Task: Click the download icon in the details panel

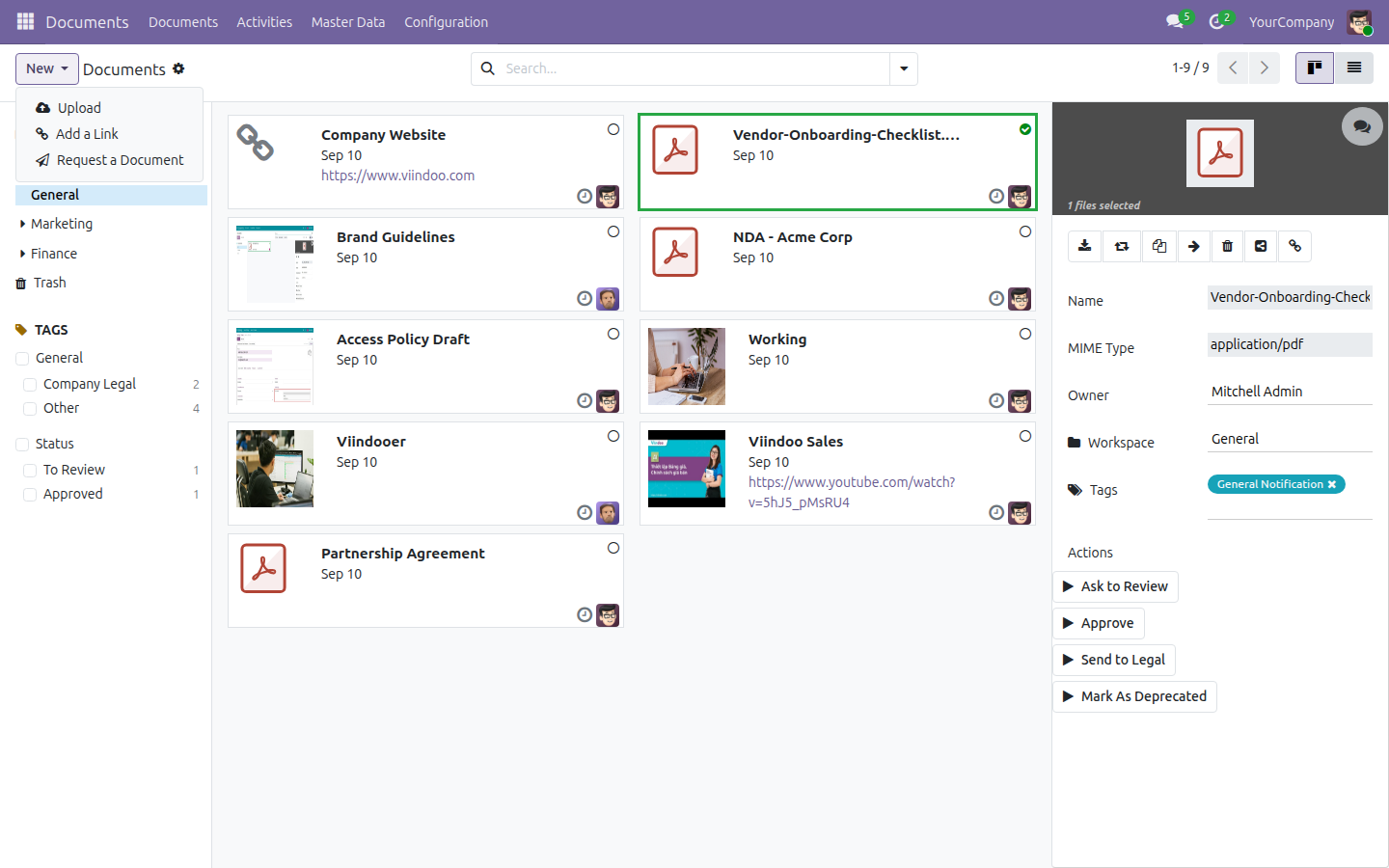Action: pos(1085,246)
